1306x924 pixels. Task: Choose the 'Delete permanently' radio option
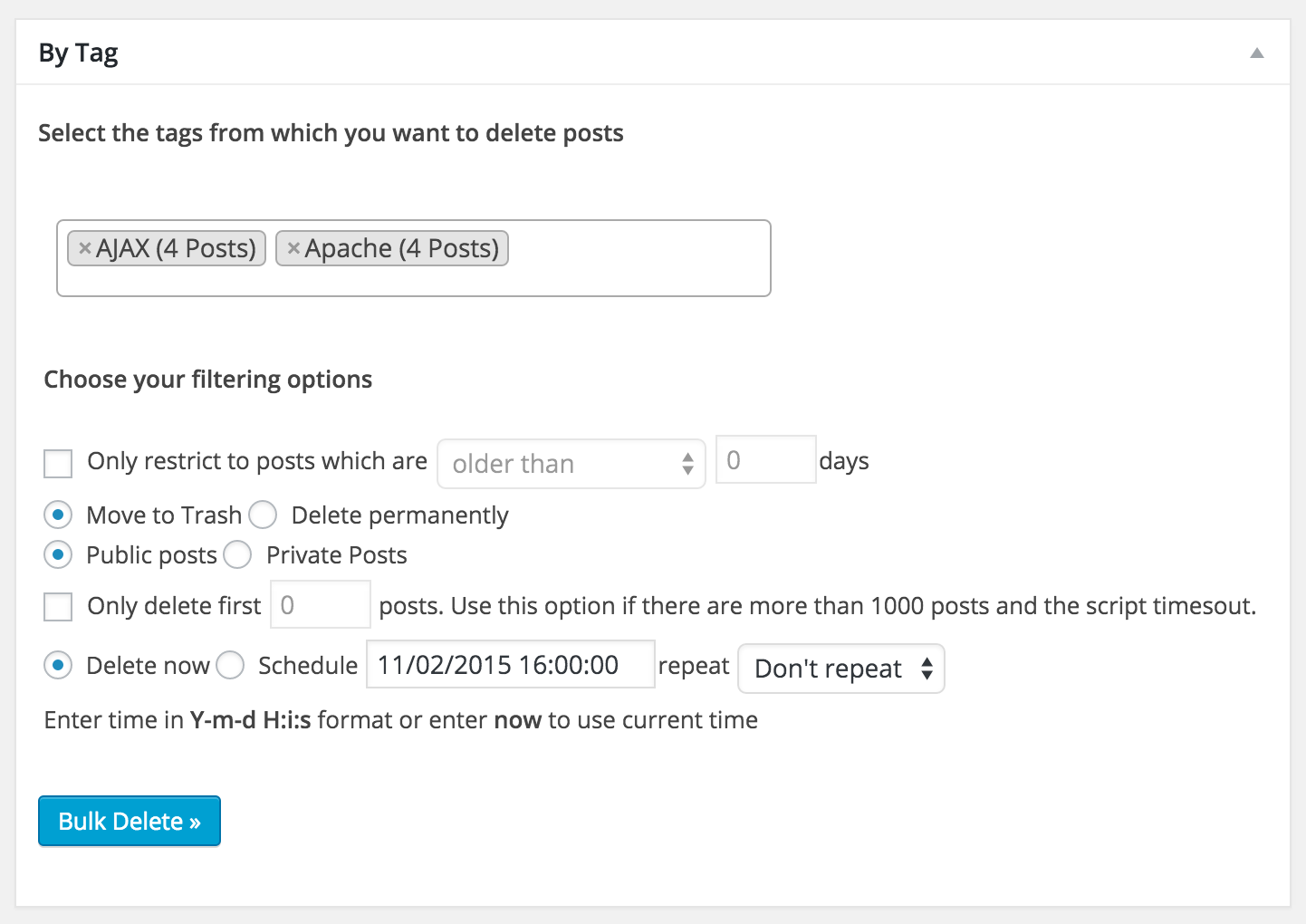click(x=263, y=515)
